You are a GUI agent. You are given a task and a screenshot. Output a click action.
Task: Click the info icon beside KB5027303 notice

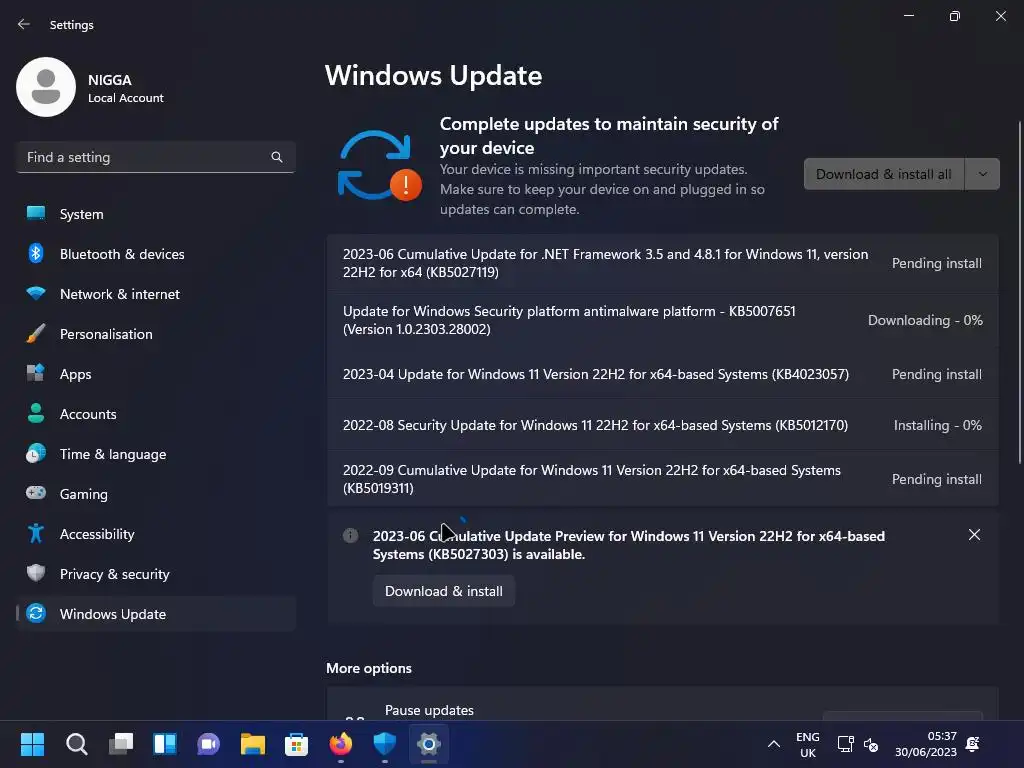point(351,536)
